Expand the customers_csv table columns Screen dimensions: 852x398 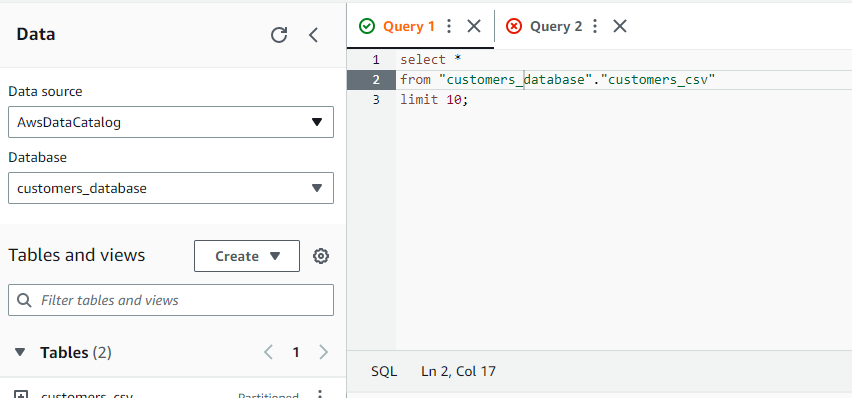[x=21, y=395]
